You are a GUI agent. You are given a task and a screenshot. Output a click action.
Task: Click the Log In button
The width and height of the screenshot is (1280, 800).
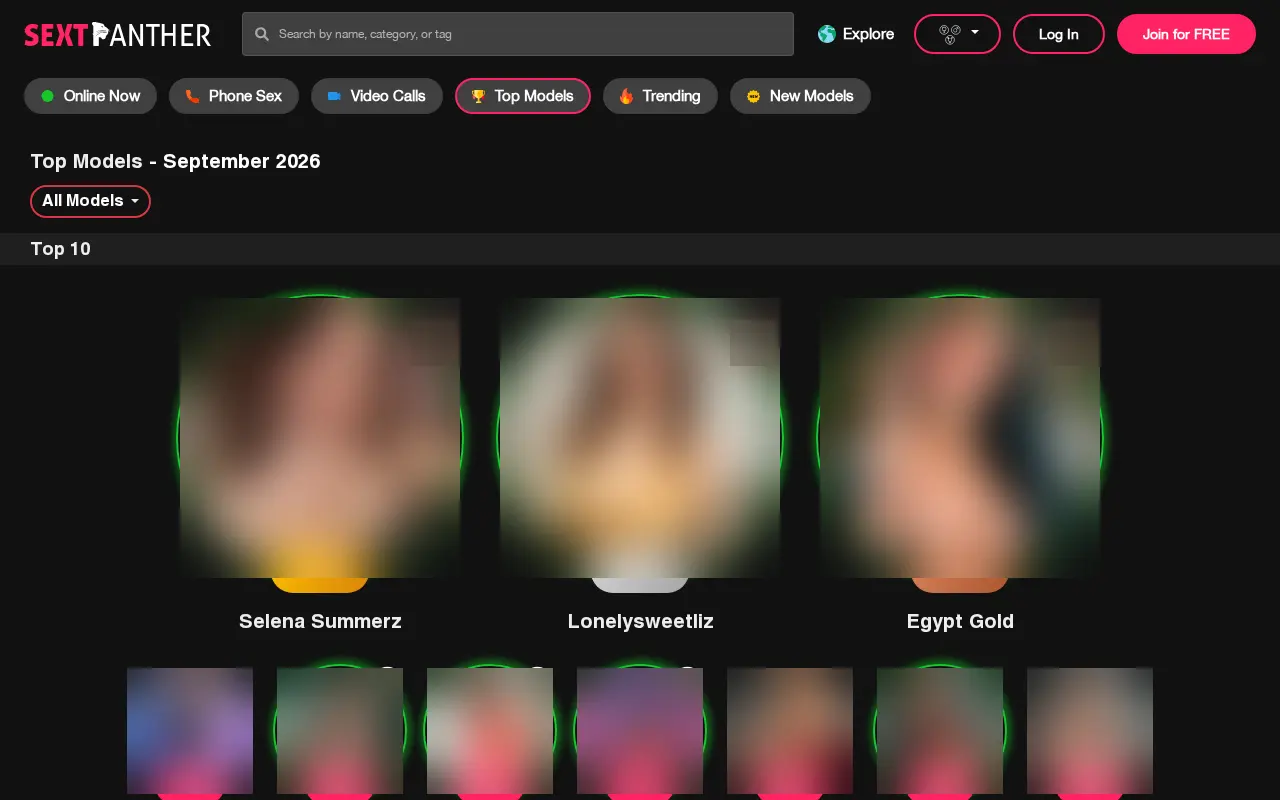tap(1058, 34)
